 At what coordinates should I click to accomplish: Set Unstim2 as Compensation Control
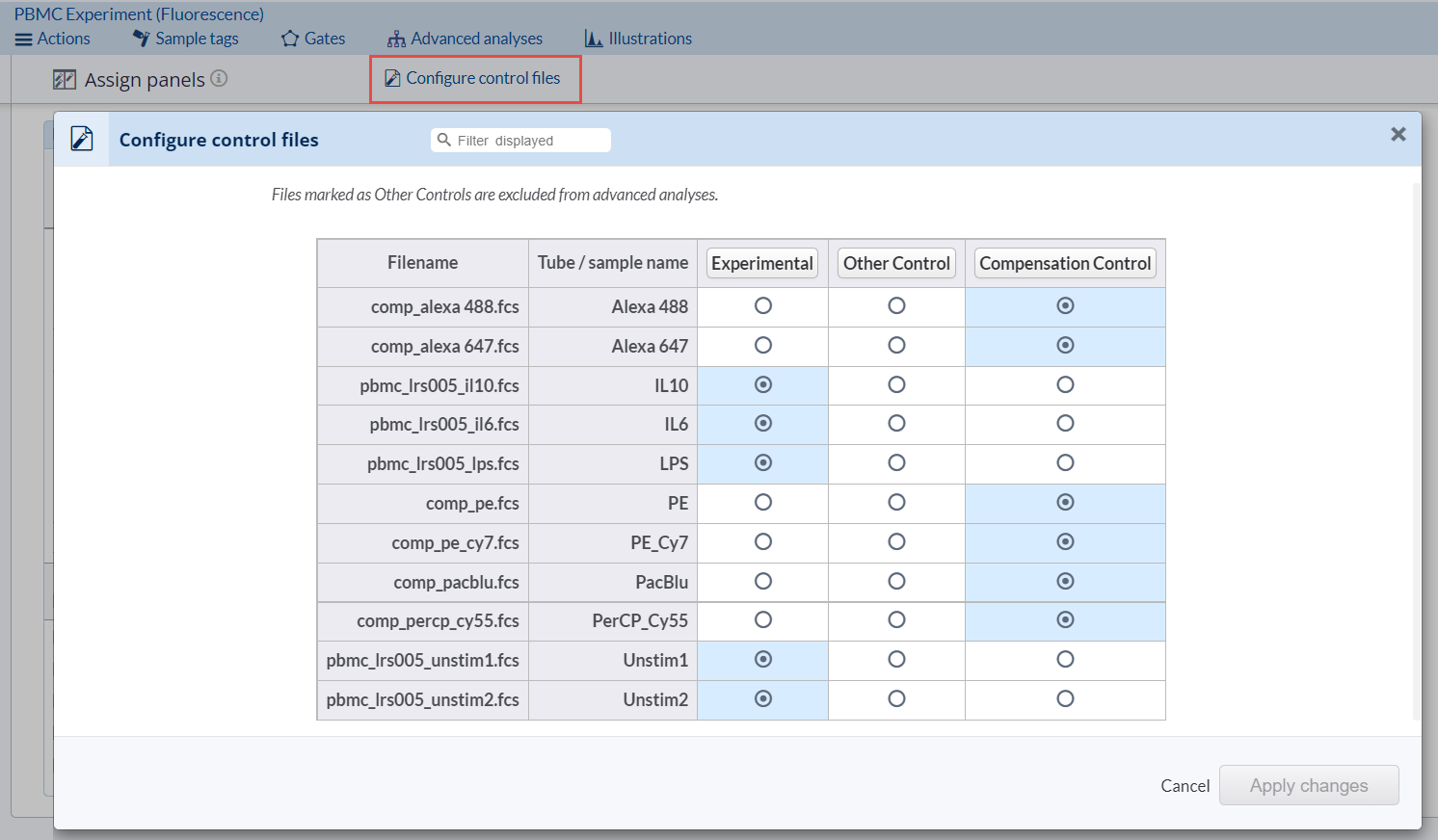(1065, 699)
